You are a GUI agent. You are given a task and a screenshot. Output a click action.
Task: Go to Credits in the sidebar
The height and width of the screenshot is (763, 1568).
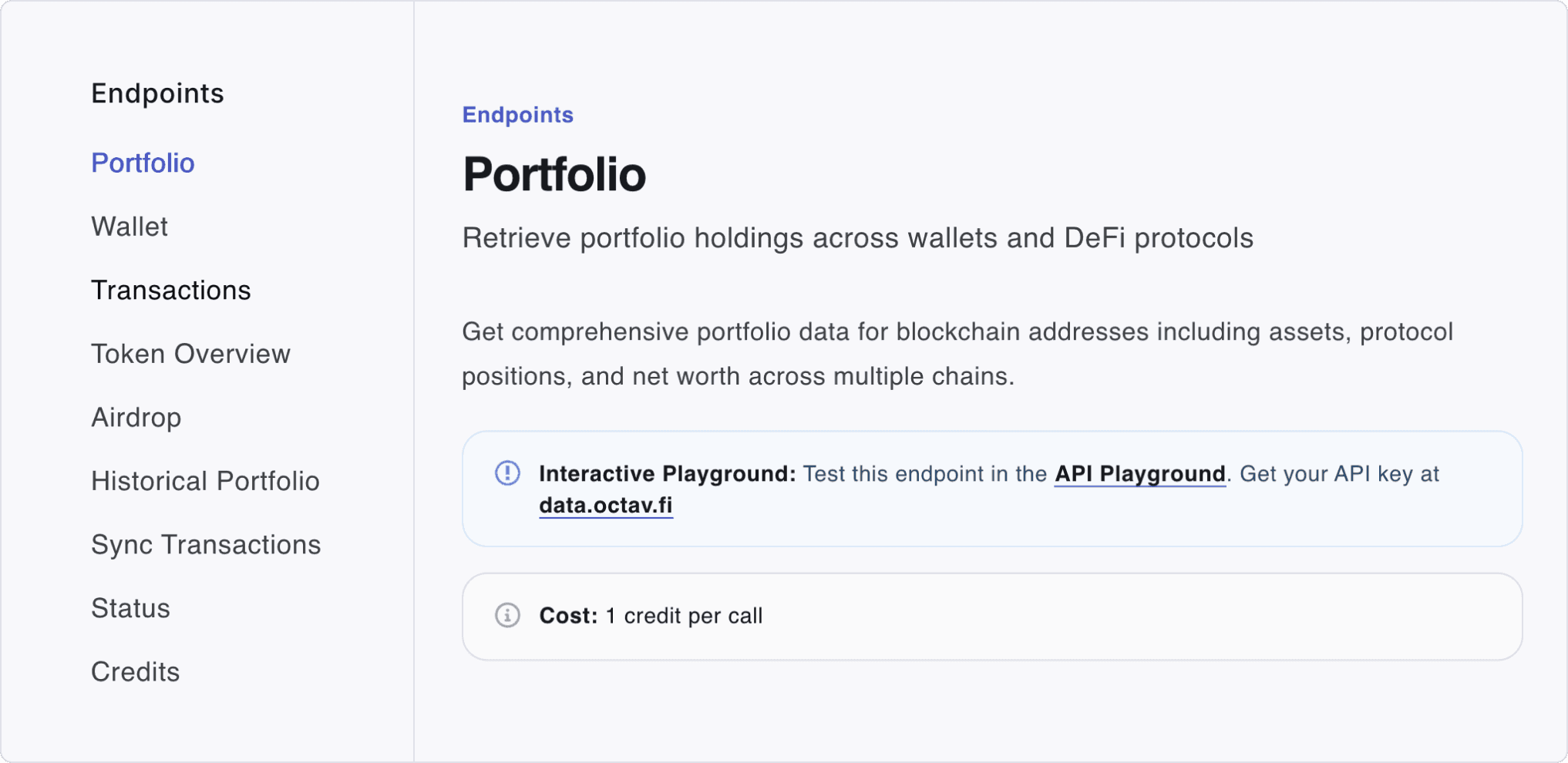coord(135,672)
